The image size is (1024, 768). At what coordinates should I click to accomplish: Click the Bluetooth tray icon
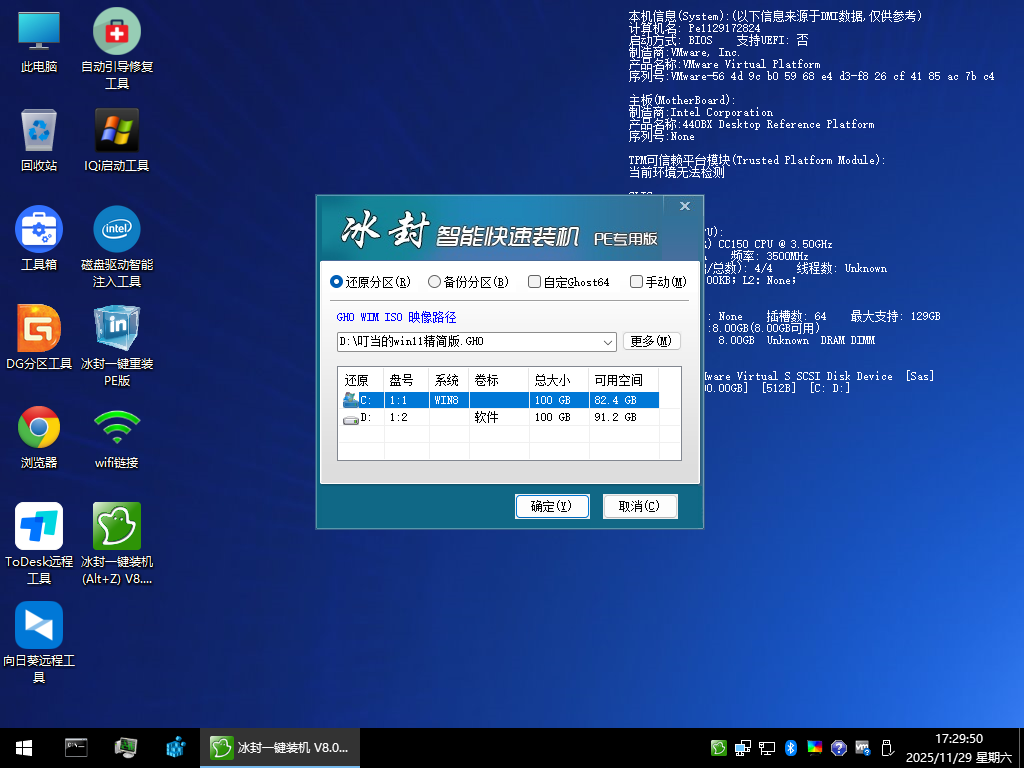click(791, 747)
